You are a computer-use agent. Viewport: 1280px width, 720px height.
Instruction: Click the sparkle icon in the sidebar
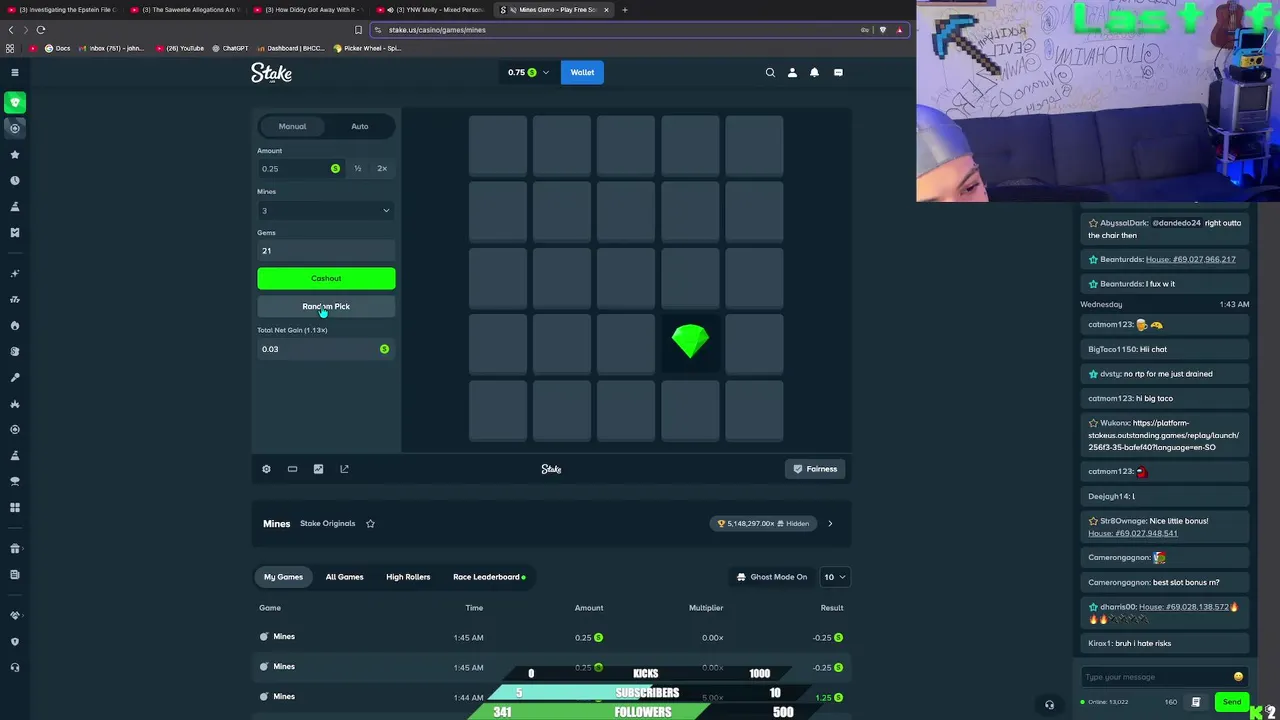pos(15,273)
